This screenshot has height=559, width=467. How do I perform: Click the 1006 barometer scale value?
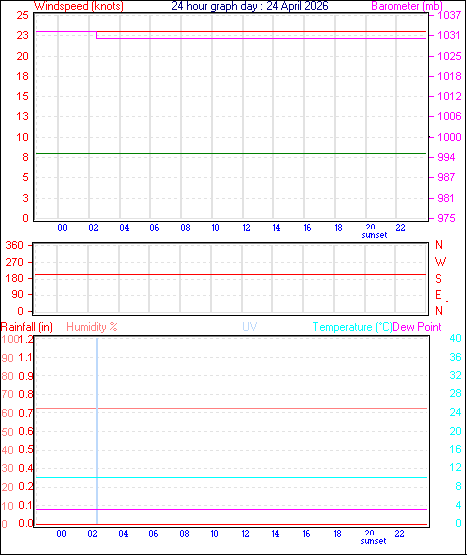click(x=449, y=116)
